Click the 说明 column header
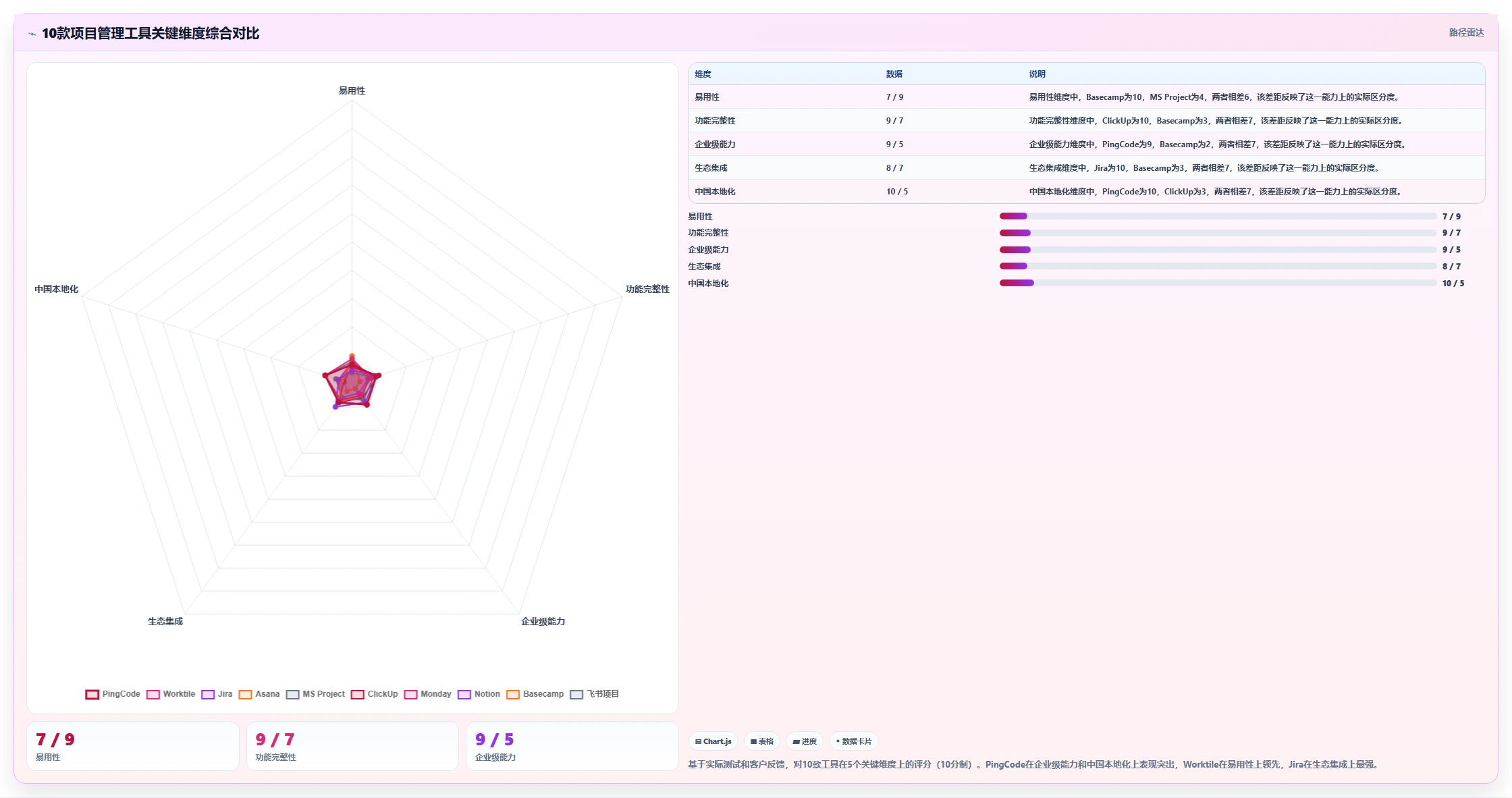The image size is (1512, 798). [x=1037, y=74]
